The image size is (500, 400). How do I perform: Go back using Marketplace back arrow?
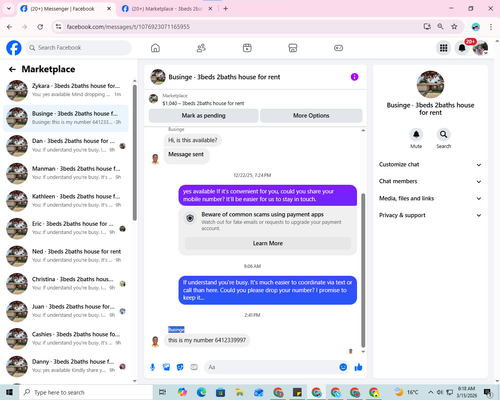(x=12, y=69)
